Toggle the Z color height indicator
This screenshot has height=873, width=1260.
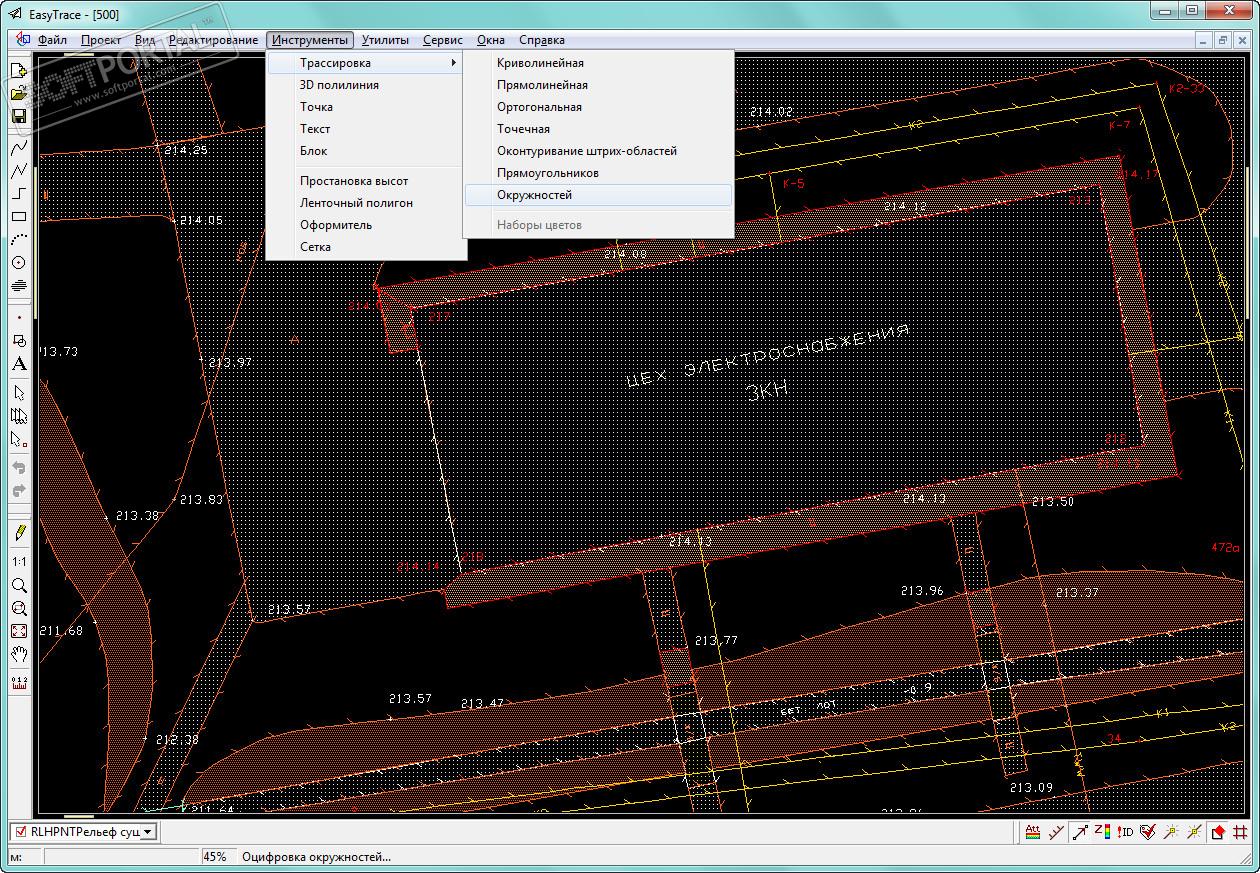(x=1102, y=832)
